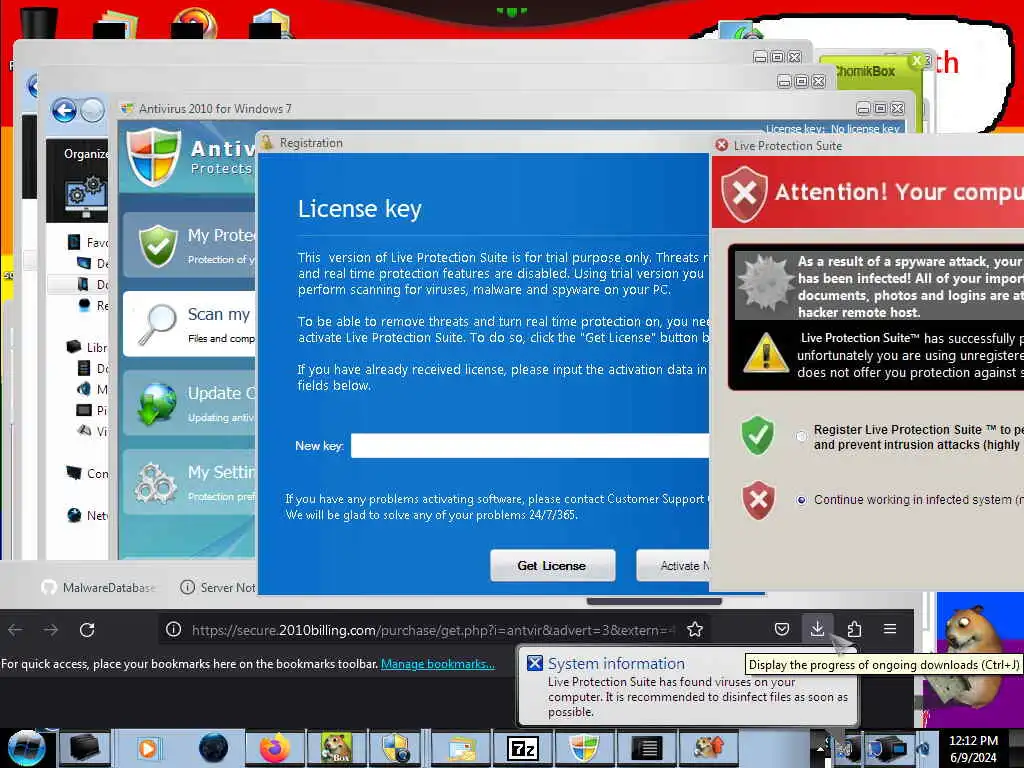This screenshot has width=1024, height=768.
Task: Click the Live Protection Suite title bar icon
Action: pos(722,145)
